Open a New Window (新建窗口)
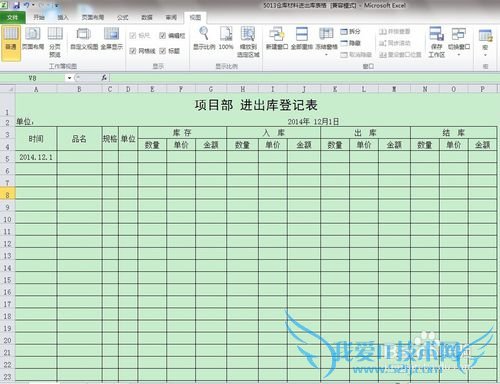 click(x=277, y=39)
